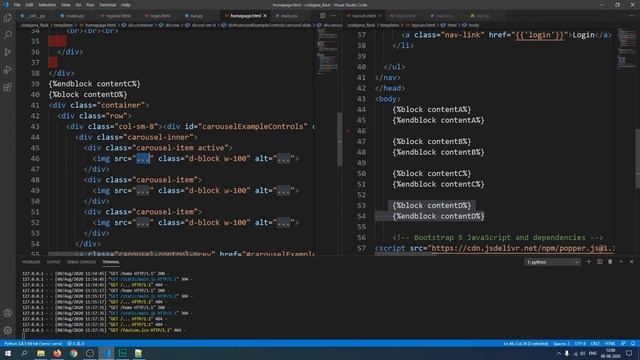Open the Run and Debug view
This screenshot has width=640, height=360.
8,70
